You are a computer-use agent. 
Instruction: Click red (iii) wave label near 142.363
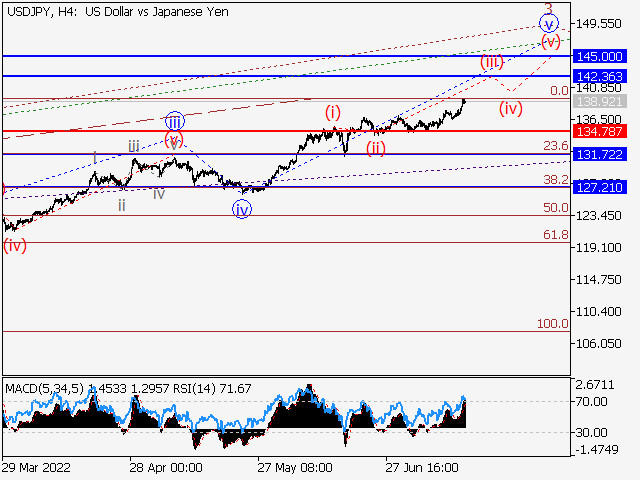491,62
